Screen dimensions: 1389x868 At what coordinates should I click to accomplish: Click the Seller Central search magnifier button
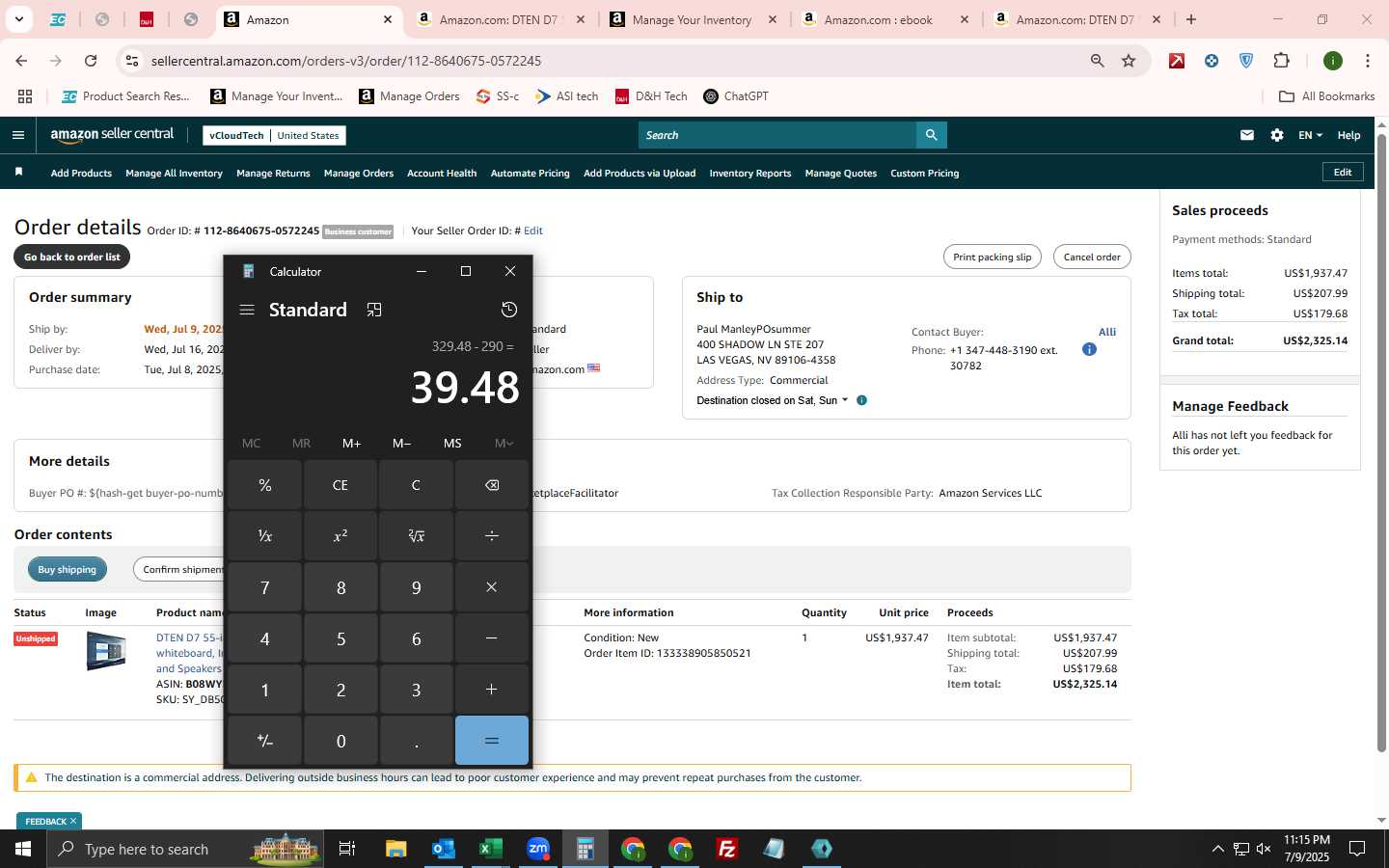[x=931, y=135]
